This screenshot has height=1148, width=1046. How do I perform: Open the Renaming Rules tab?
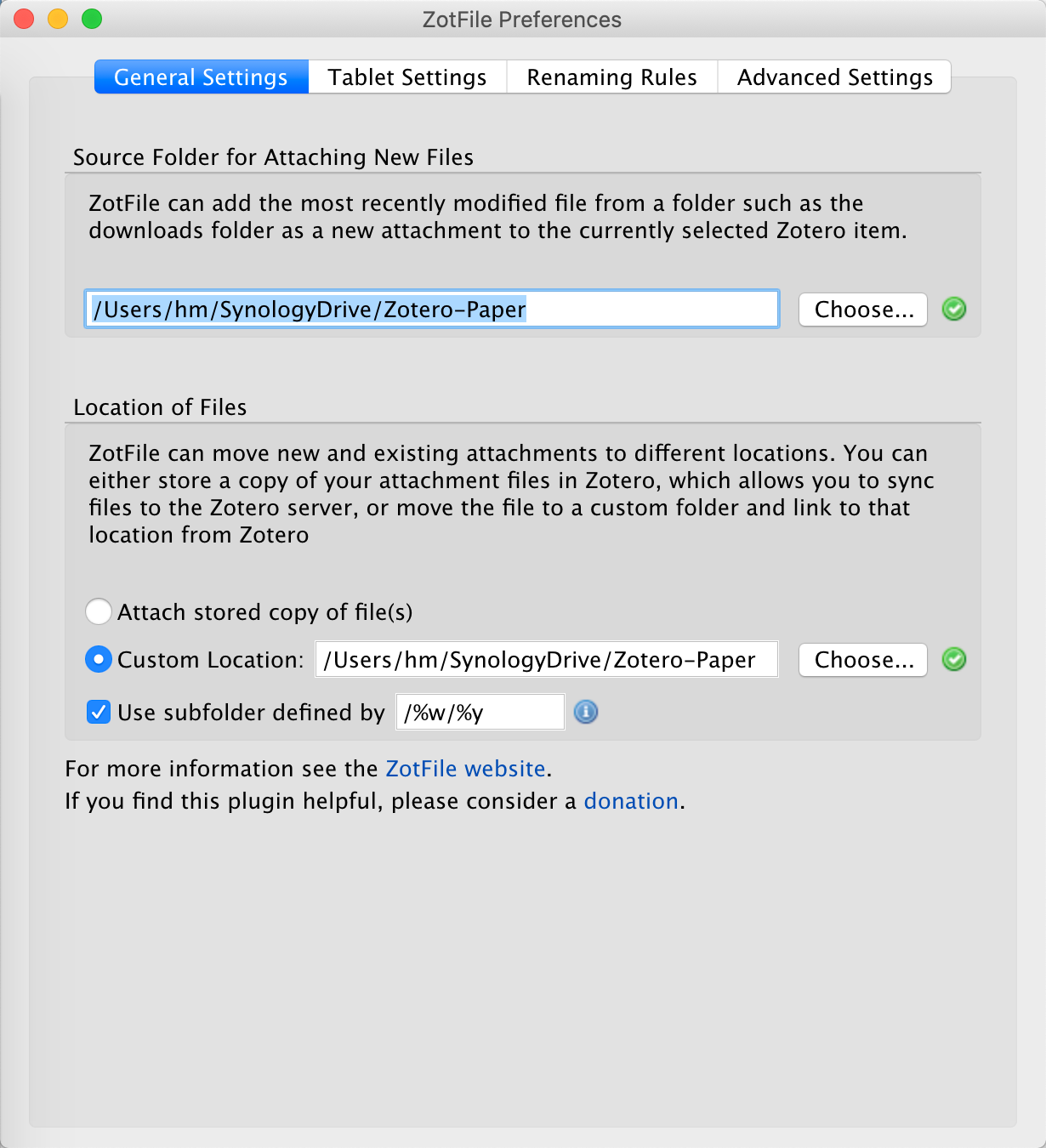pyautogui.click(x=612, y=77)
